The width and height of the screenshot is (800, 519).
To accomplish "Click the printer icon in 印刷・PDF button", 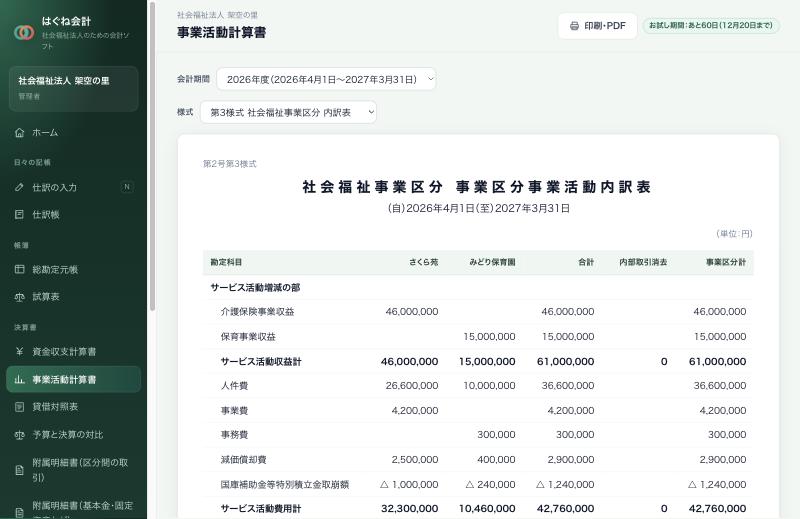I will [574, 26].
